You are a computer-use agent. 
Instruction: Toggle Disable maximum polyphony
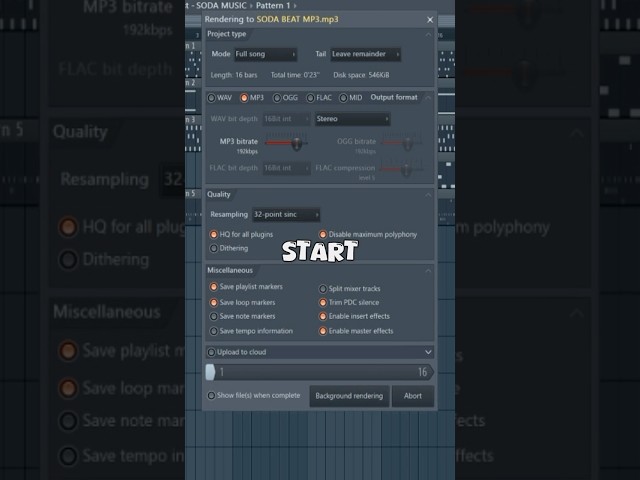323,235
